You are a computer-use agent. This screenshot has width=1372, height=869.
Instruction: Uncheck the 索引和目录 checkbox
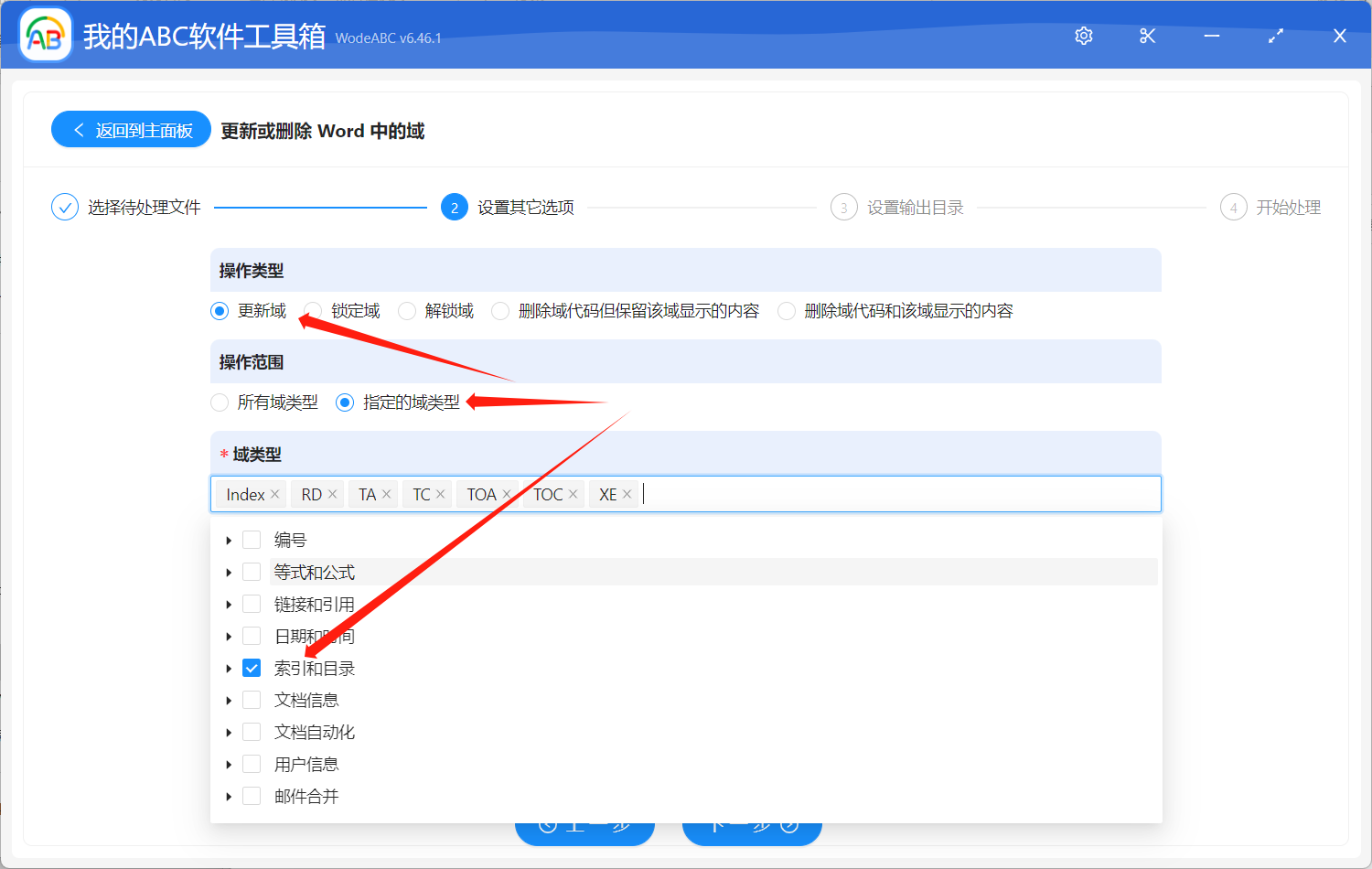(252, 668)
